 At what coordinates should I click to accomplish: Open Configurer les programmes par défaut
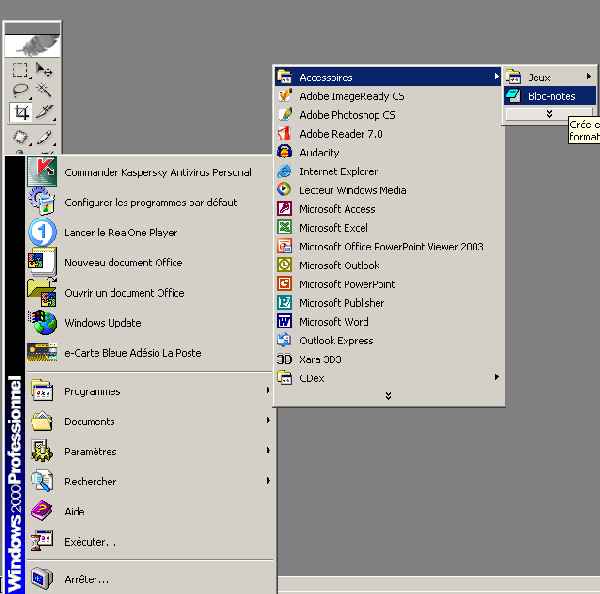tap(150, 202)
